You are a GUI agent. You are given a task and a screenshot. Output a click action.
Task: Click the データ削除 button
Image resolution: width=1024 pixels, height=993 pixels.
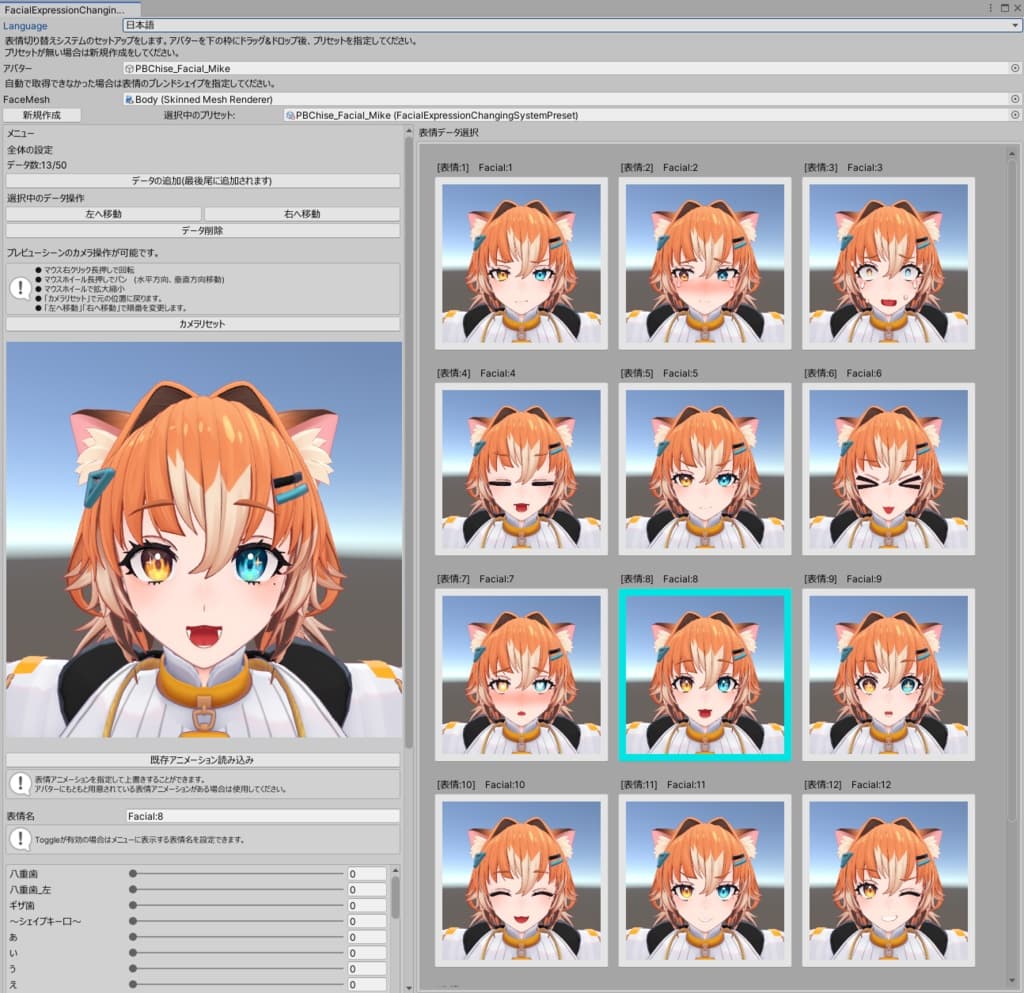[x=202, y=230]
